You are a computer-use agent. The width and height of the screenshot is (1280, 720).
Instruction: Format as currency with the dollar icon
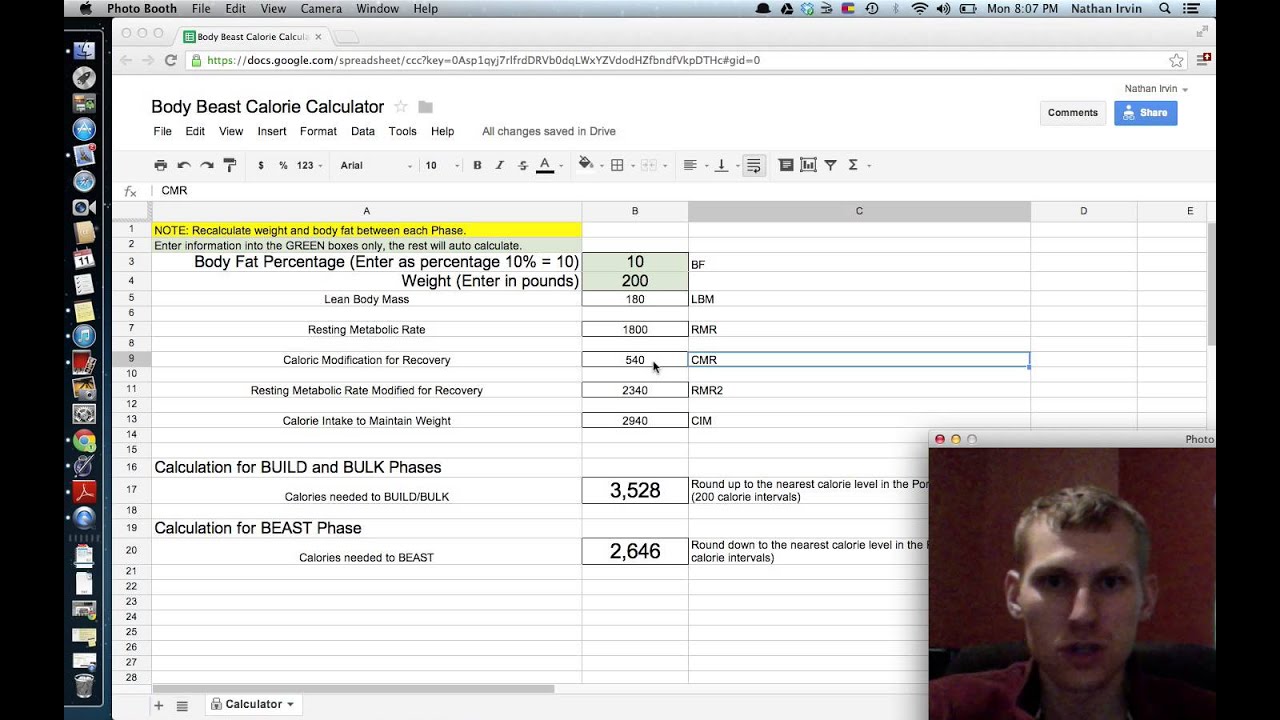coord(261,165)
